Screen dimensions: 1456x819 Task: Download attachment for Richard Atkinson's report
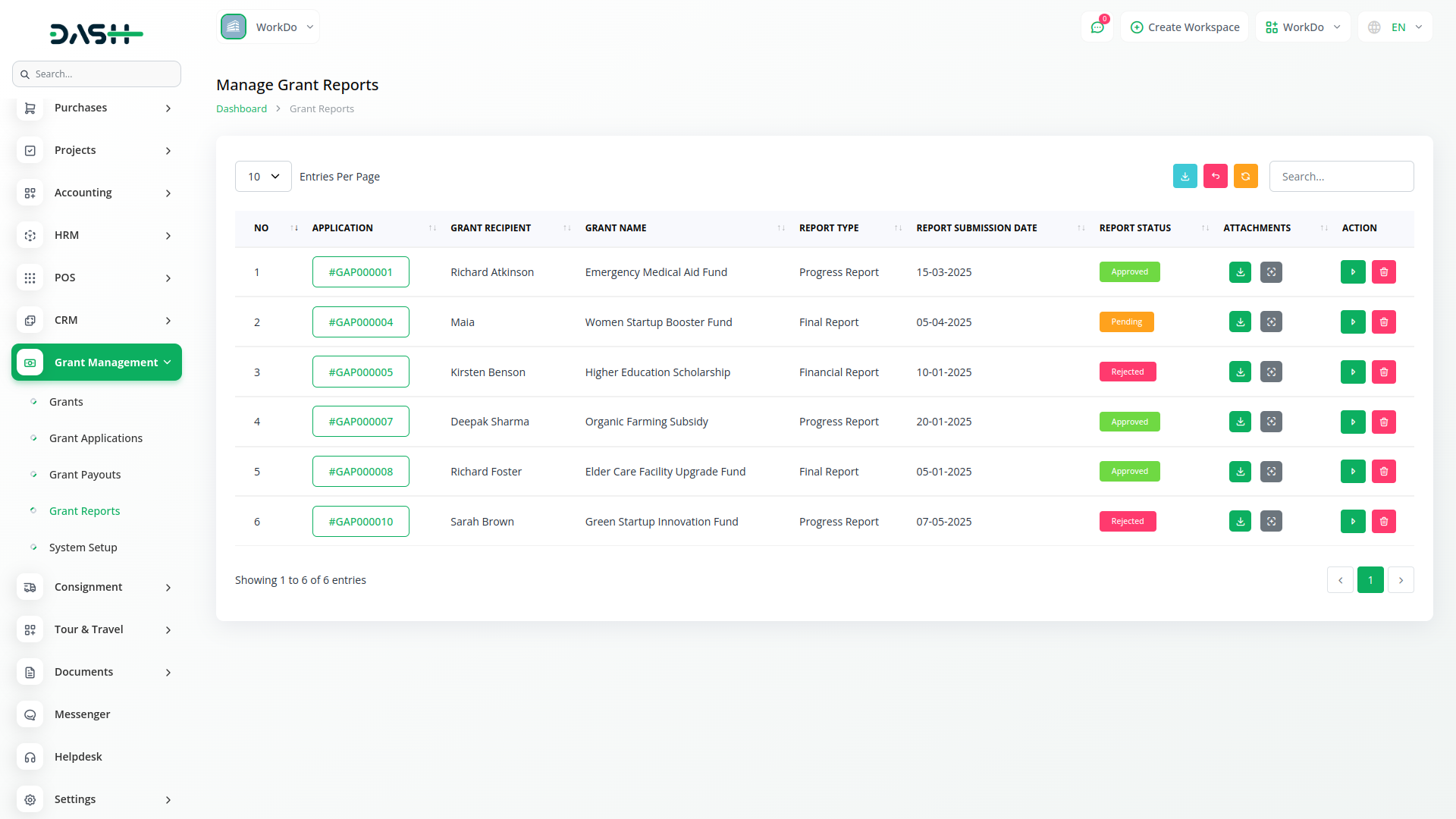(1240, 272)
